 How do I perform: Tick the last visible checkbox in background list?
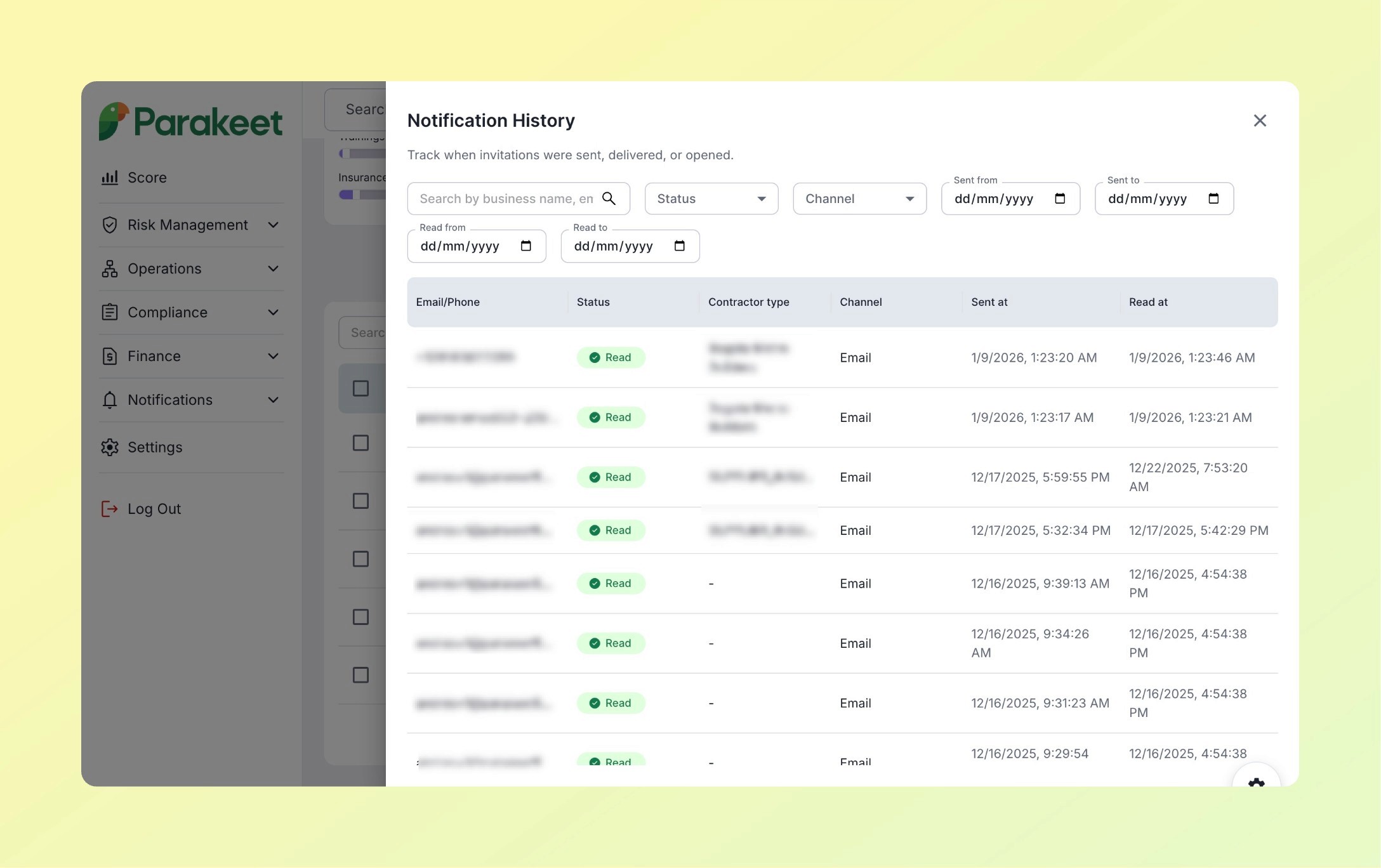pyautogui.click(x=360, y=675)
